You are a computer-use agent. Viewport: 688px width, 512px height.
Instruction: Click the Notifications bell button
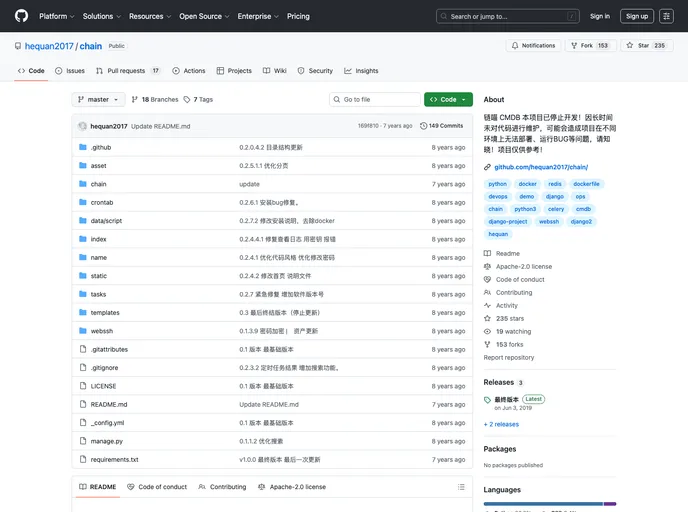pos(533,45)
